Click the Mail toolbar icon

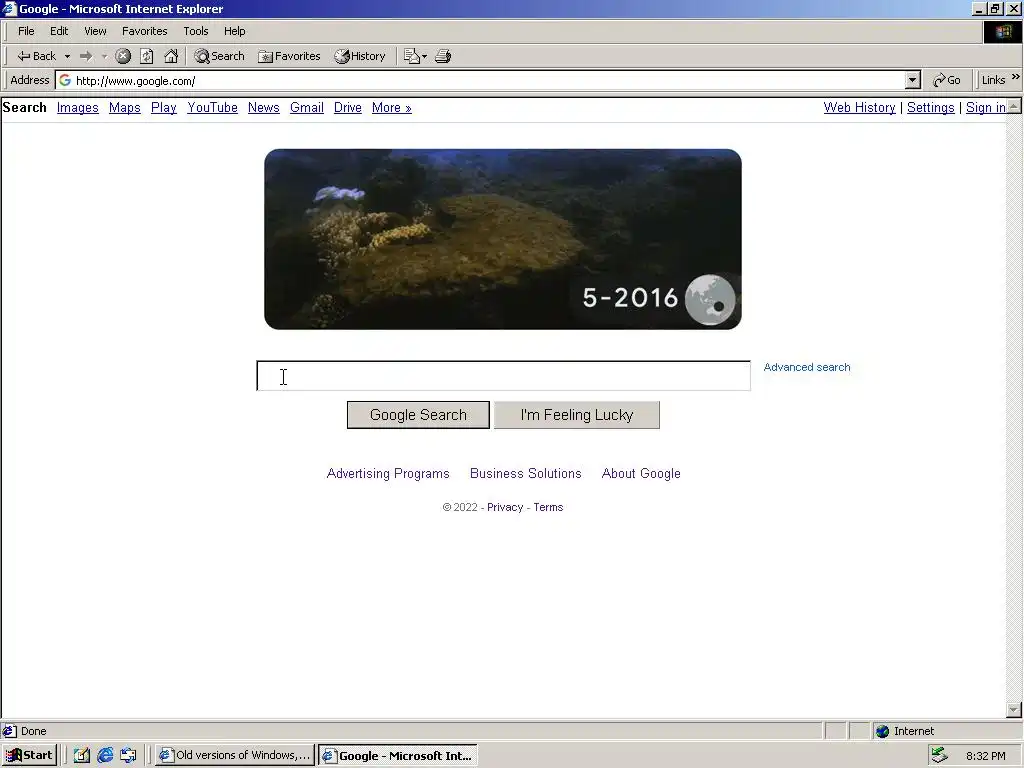pyautogui.click(x=411, y=56)
